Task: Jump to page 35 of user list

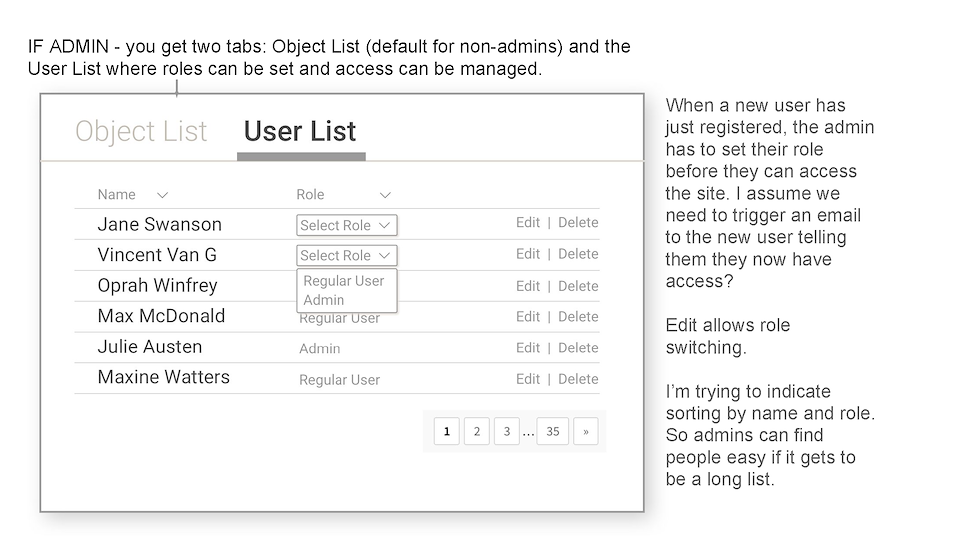Action: tap(552, 432)
